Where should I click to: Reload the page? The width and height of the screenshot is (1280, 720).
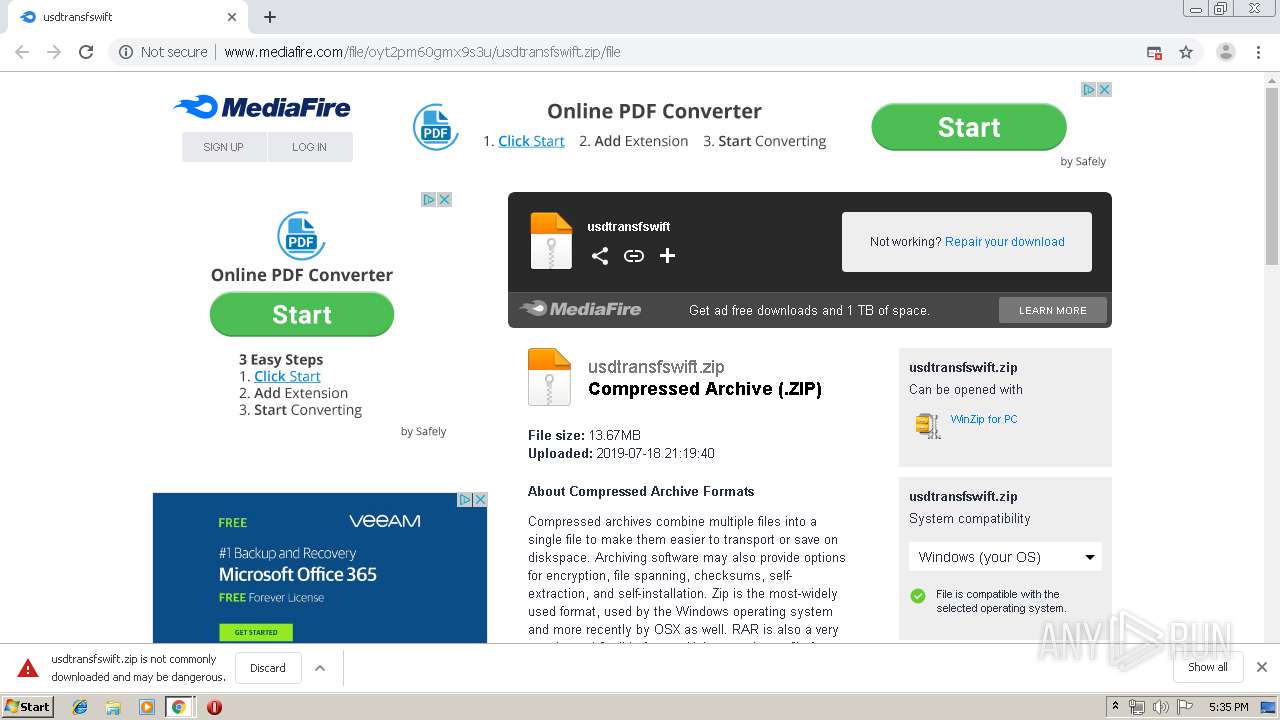click(86, 52)
